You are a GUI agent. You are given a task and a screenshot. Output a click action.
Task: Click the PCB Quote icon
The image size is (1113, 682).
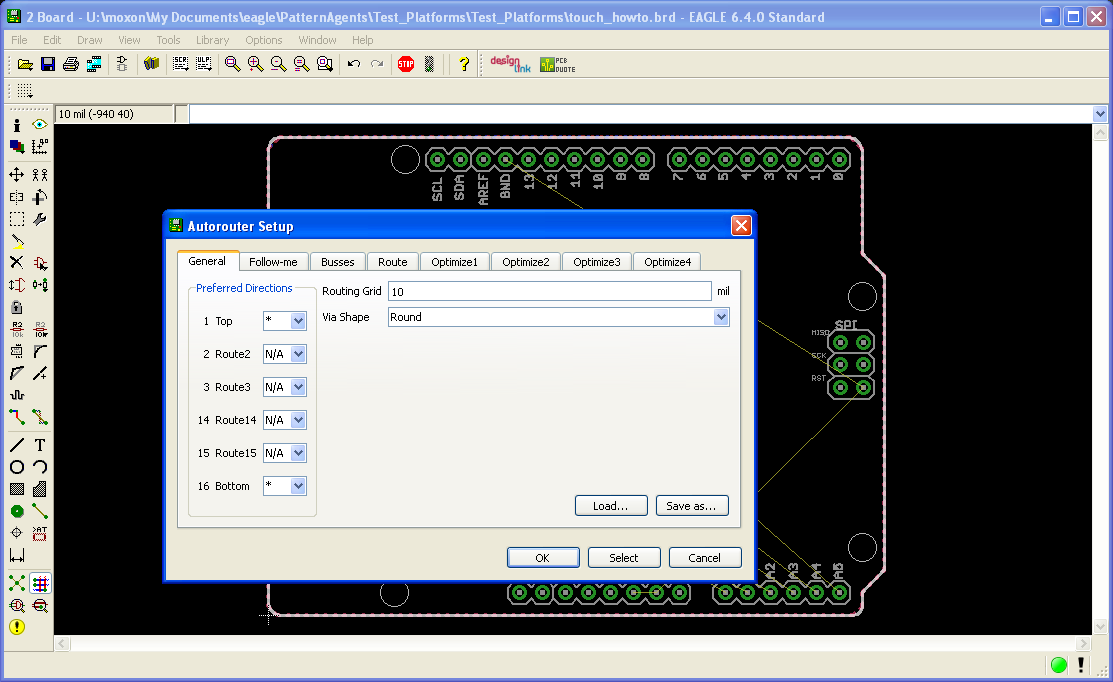point(558,65)
